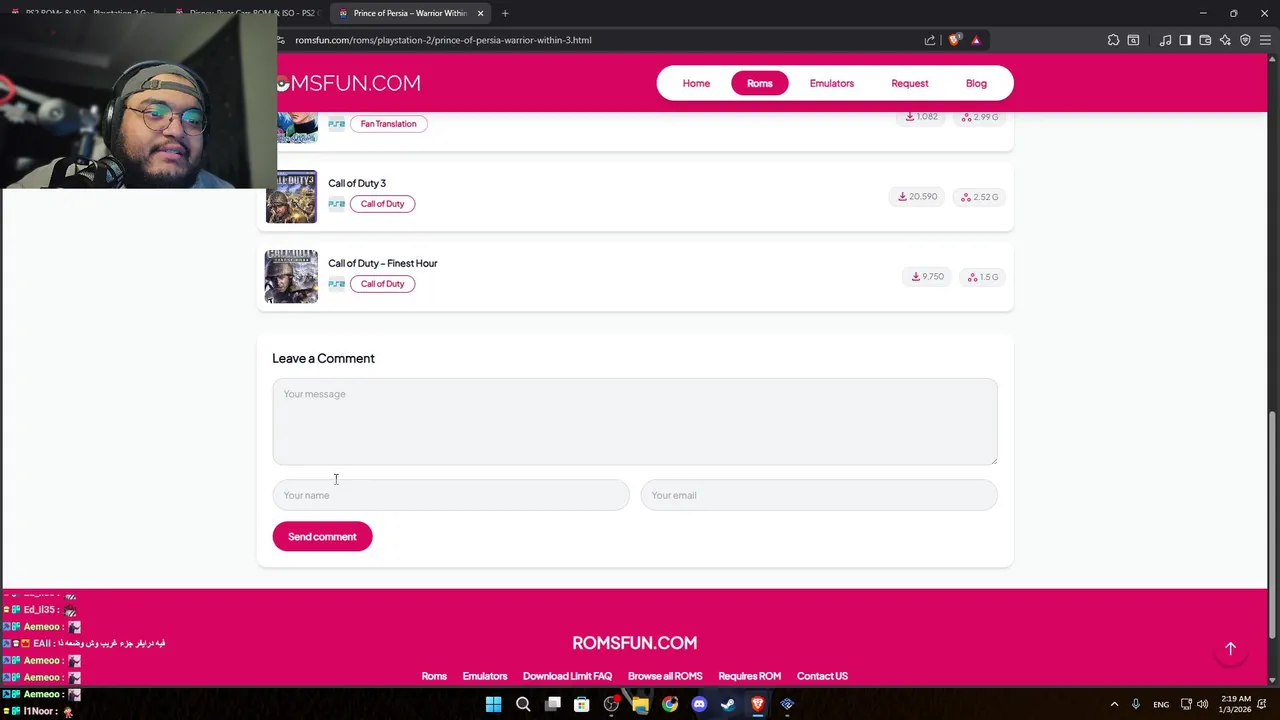1280x720 pixels.
Task: Open Discord from the taskbar
Action: [x=699, y=704]
